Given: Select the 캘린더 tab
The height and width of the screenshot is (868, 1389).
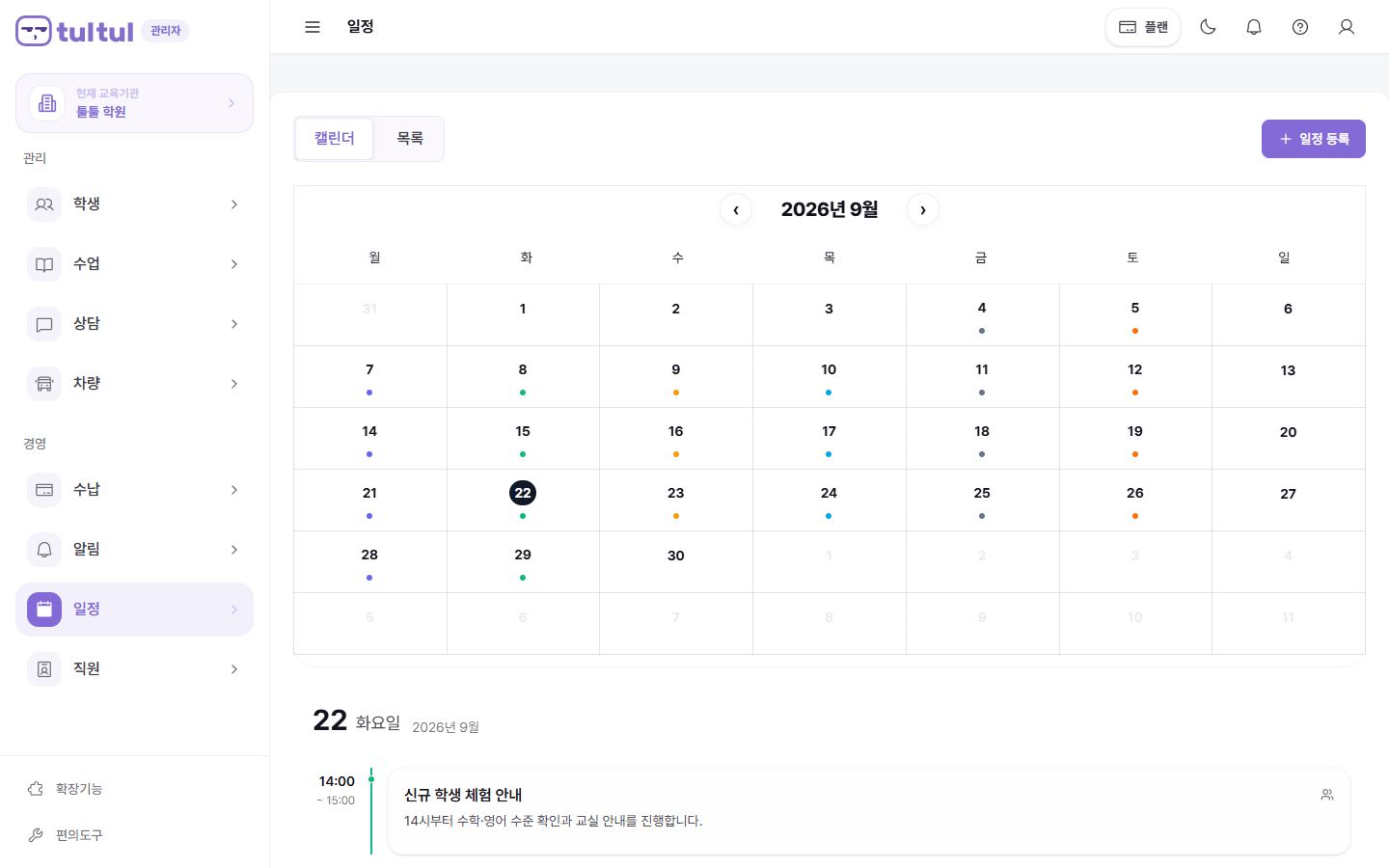Looking at the screenshot, I should pyautogui.click(x=335, y=139).
